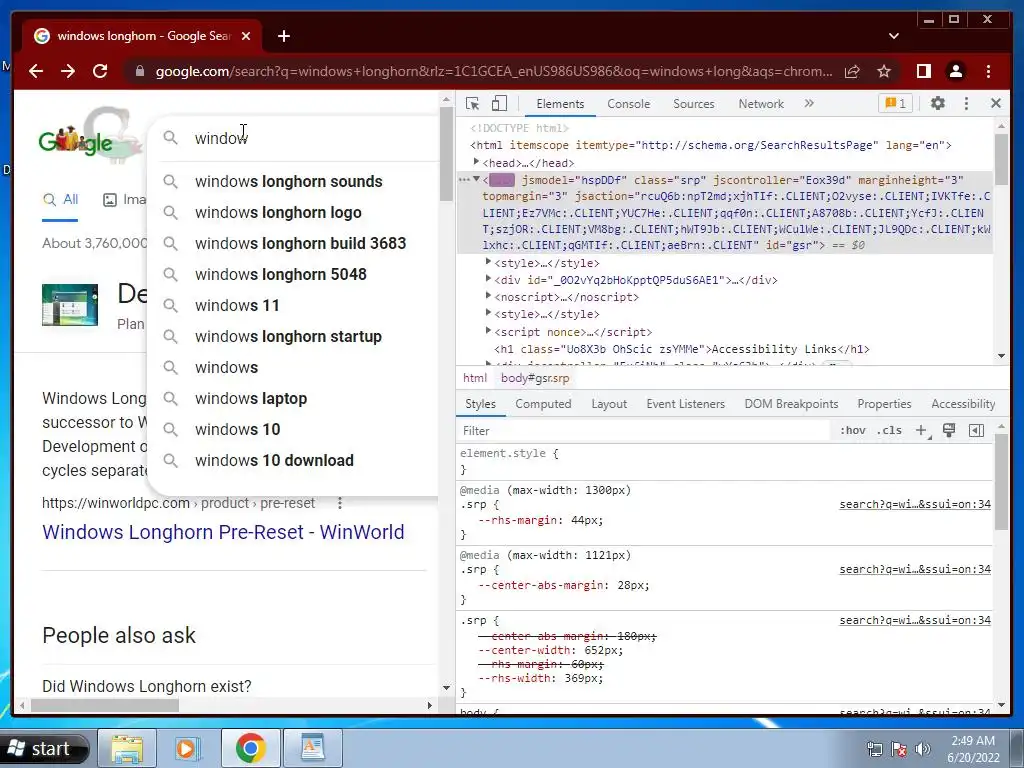1024x768 pixels.
Task: Switch to the Elements tab
Action: [560, 104]
